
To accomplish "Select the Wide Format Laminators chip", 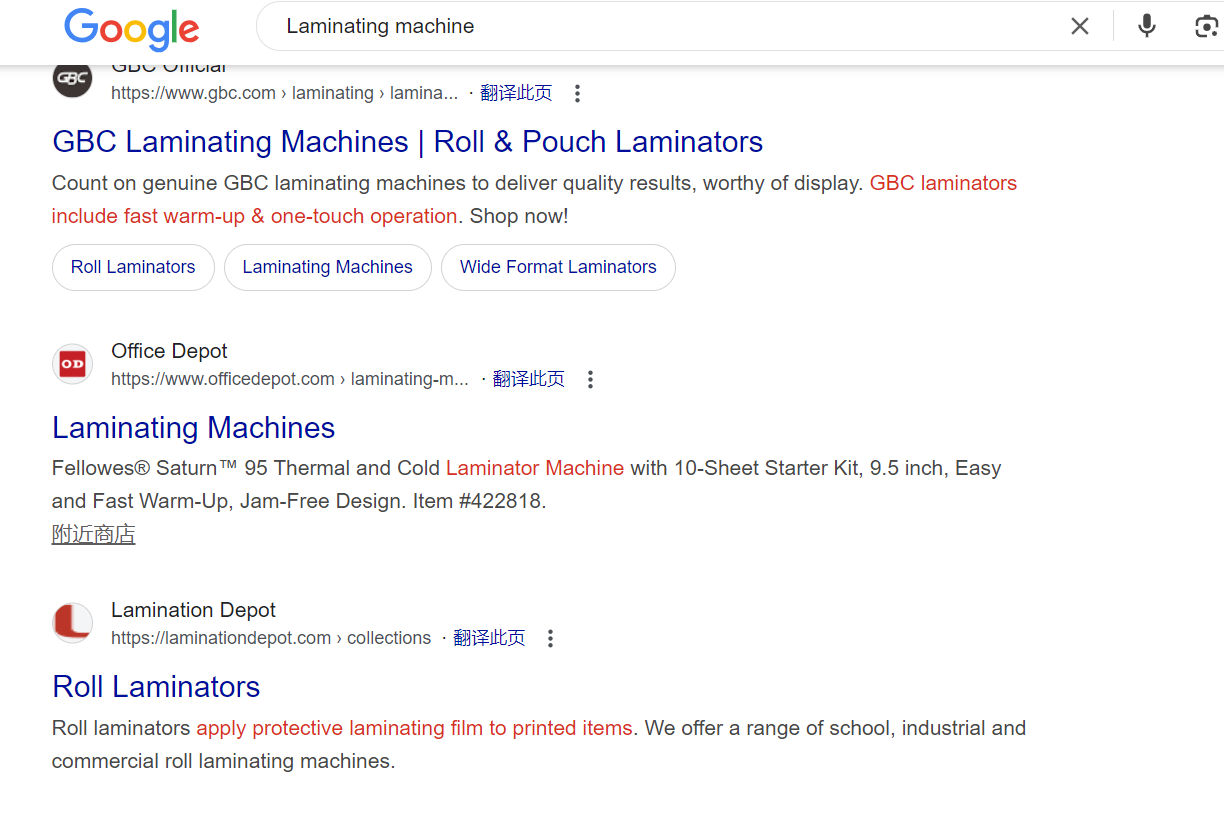I will pyautogui.click(x=558, y=267).
